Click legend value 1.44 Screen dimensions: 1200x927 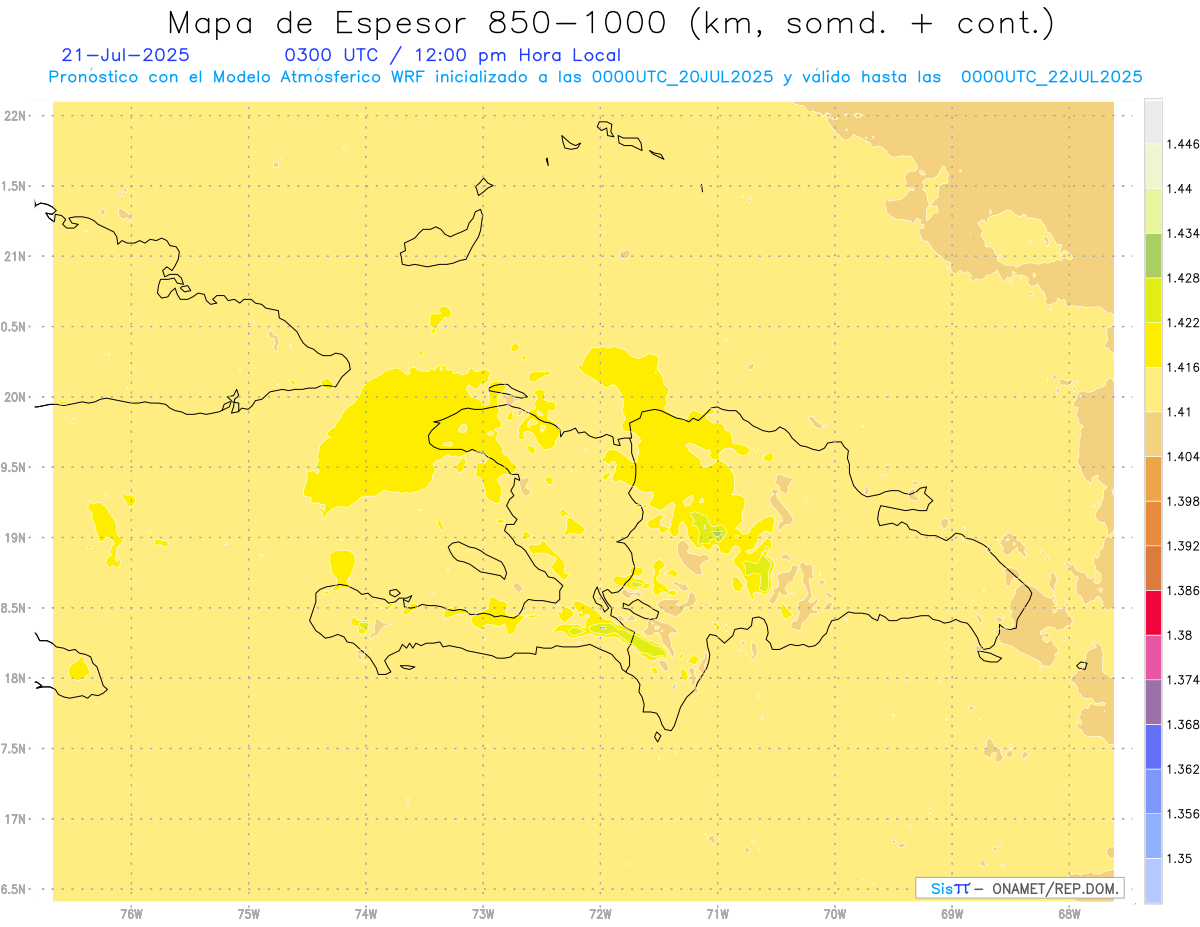point(1178,188)
